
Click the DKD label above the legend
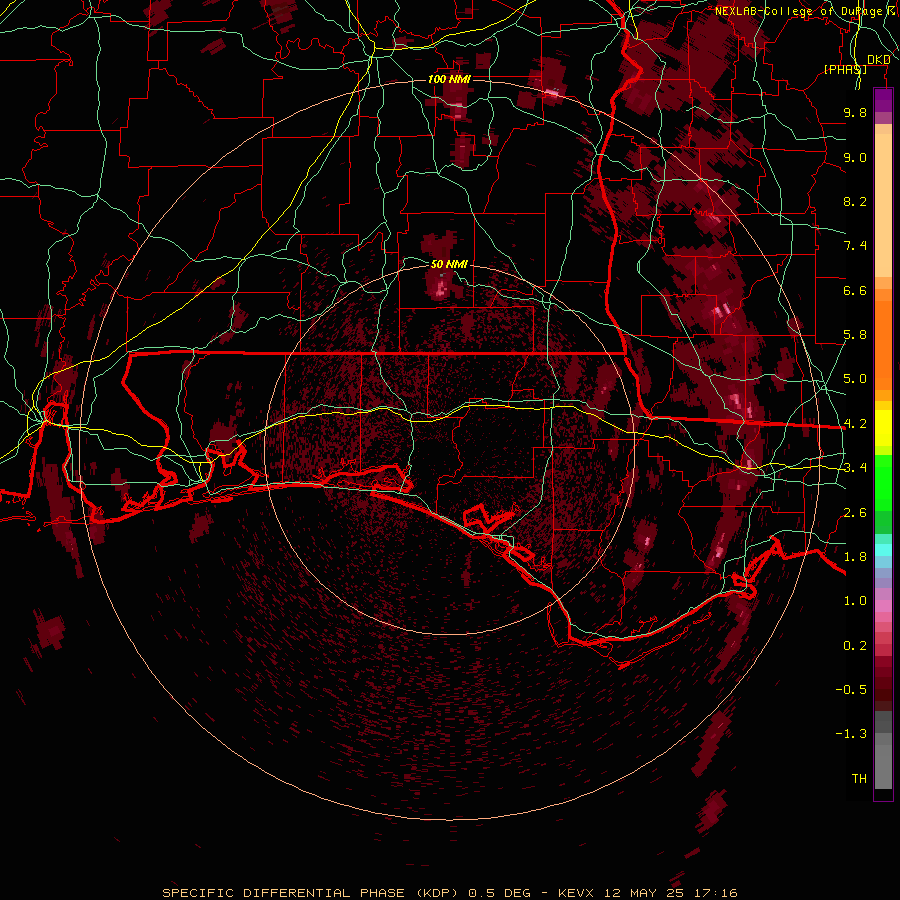click(879, 60)
